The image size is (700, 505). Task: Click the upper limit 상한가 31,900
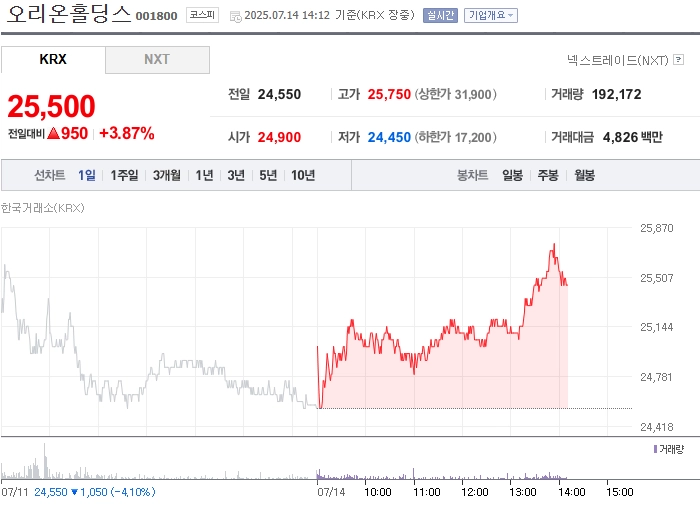[455, 94]
